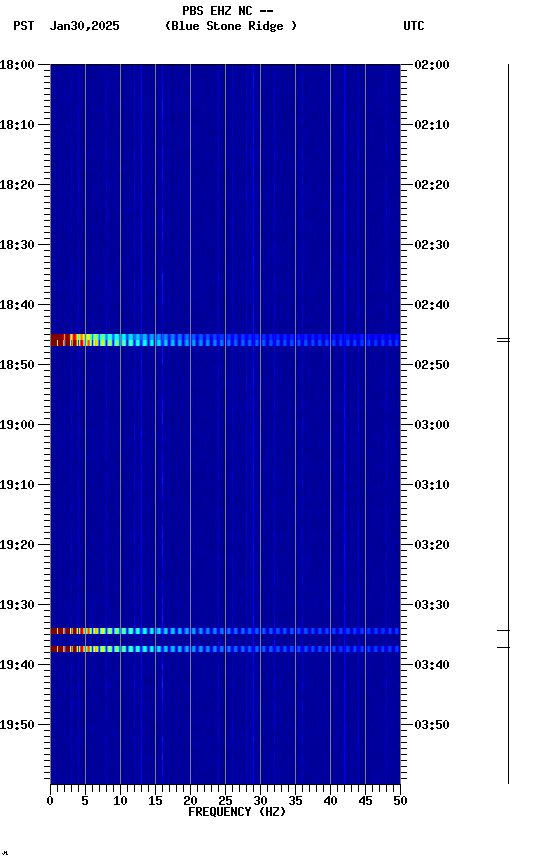Click the '02:50' UTC time label
The width and height of the screenshot is (552, 864).
(432, 365)
